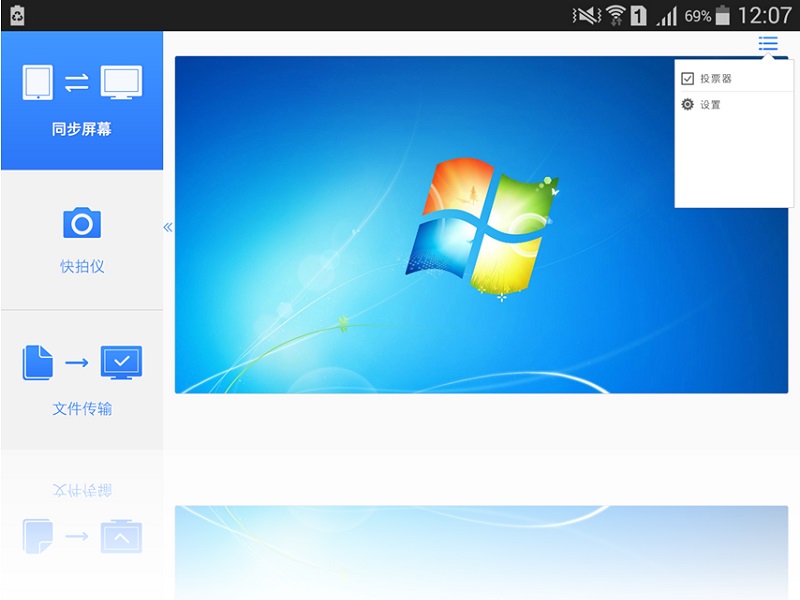Click the monitor with checkmark icon
The width and height of the screenshot is (800, 600).
pos(122,362)
